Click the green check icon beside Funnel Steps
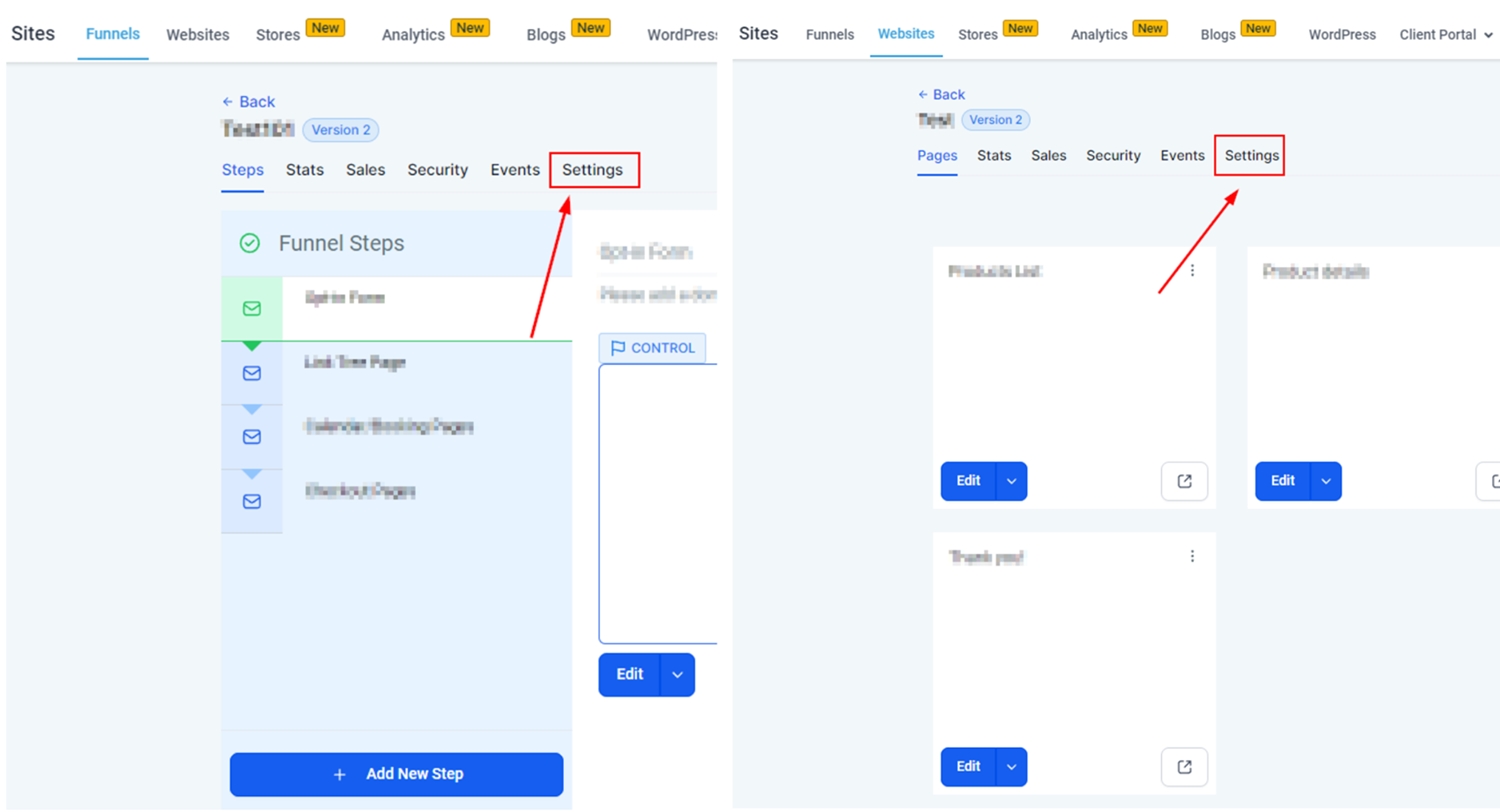Viewport: 1500px width, 812px height. [x=250, y=243]
